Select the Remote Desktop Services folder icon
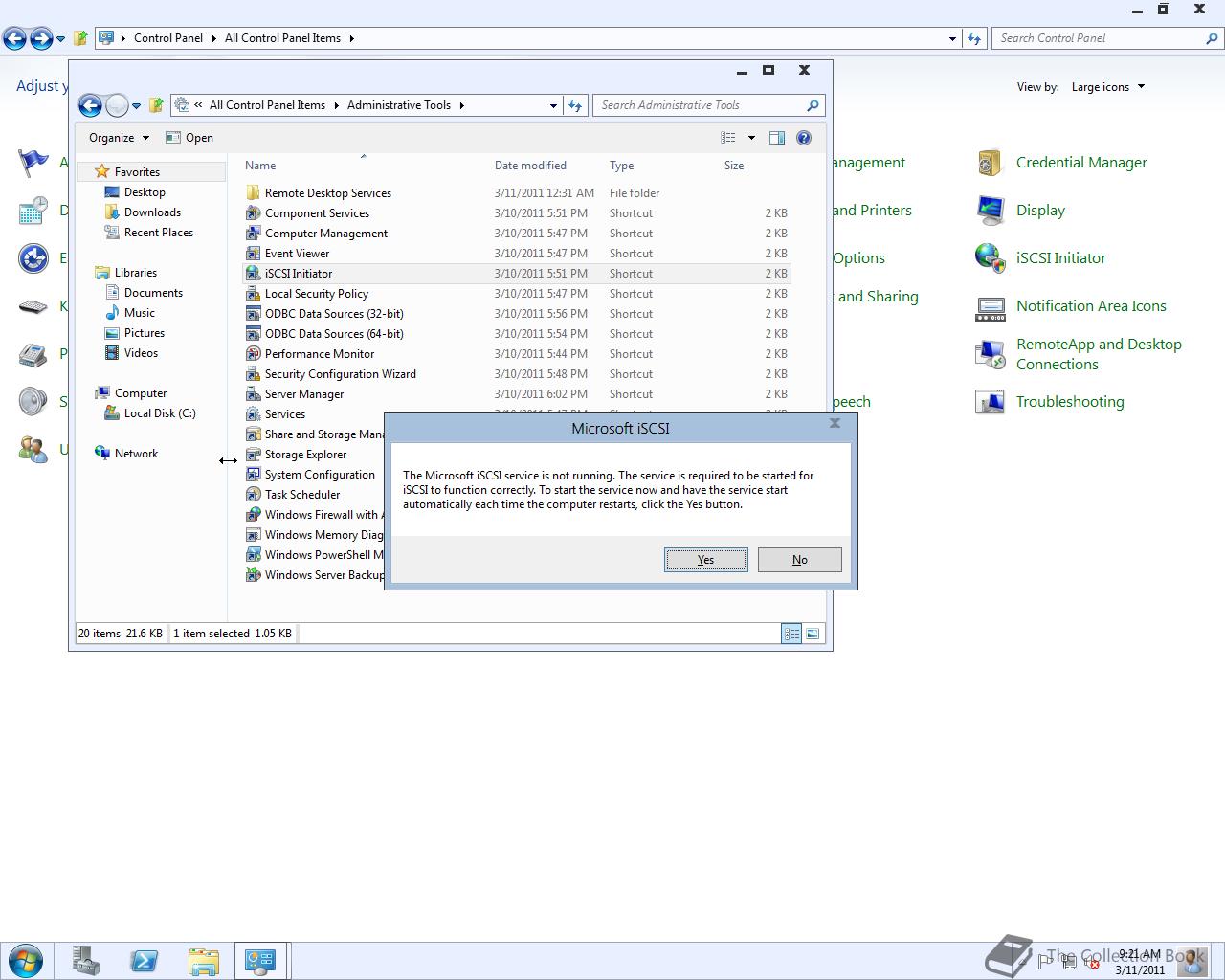The width and height of the screenshot is (1225, 980). [253, 193]
